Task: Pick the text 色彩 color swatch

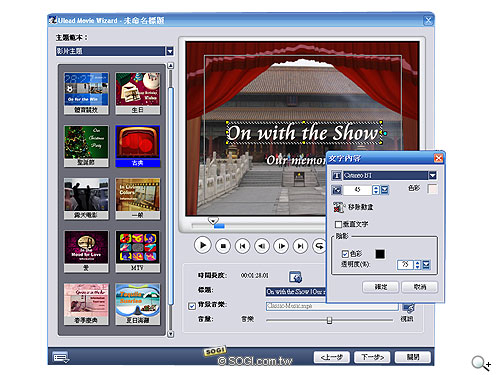Action: pyautogui.click(x=432, y=189)
